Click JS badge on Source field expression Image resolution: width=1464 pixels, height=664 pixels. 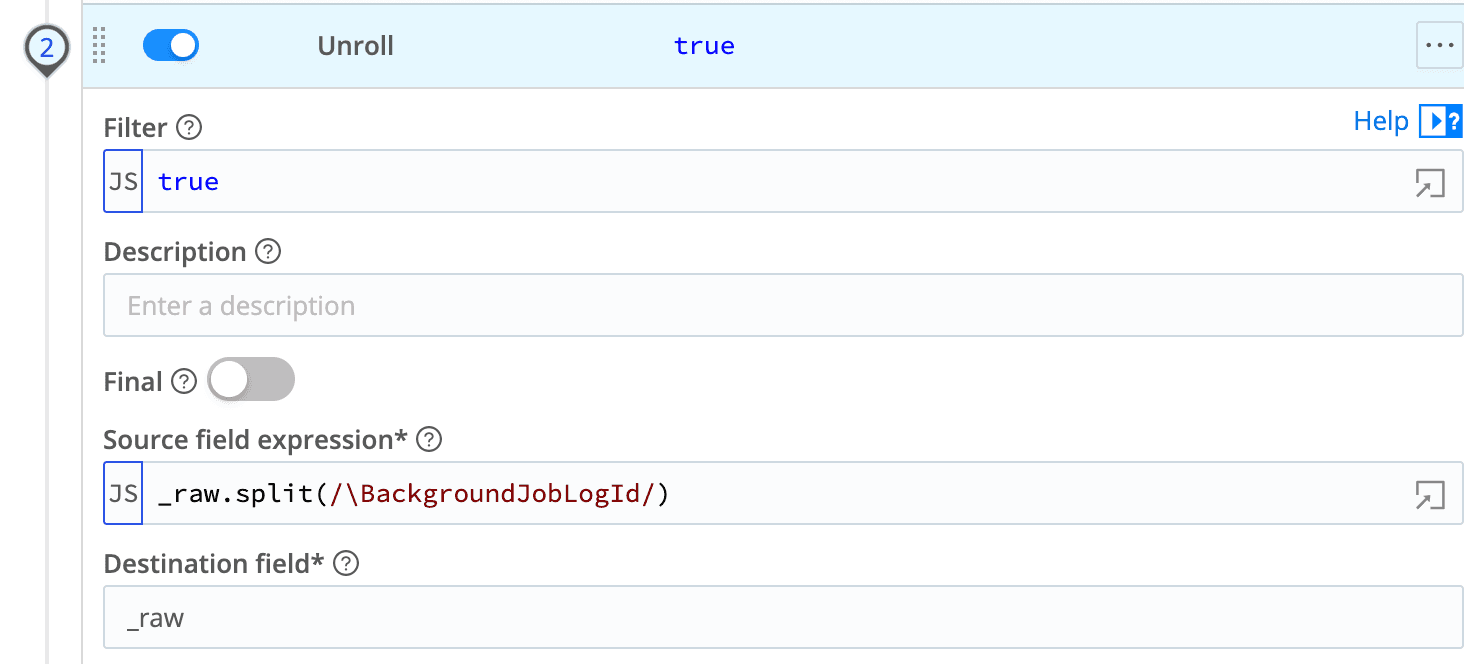coord(123,493)
